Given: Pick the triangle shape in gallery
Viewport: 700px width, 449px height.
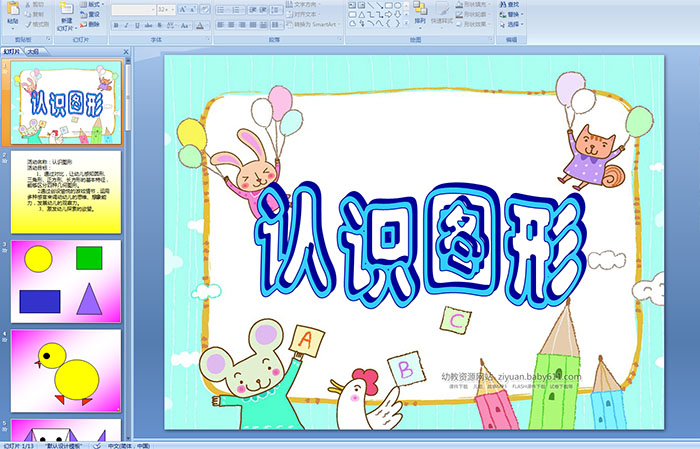Looking at the screenshot, I should tap(362, 15).
